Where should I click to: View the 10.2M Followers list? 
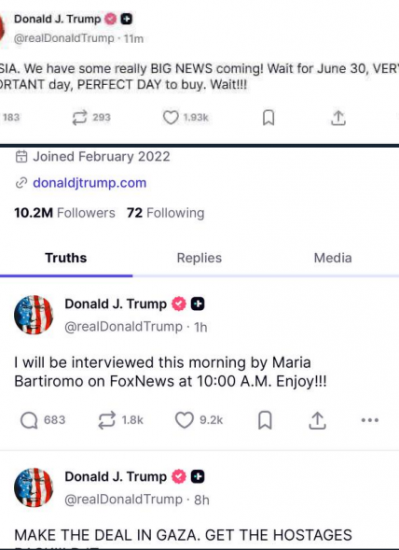pos(65,213)
